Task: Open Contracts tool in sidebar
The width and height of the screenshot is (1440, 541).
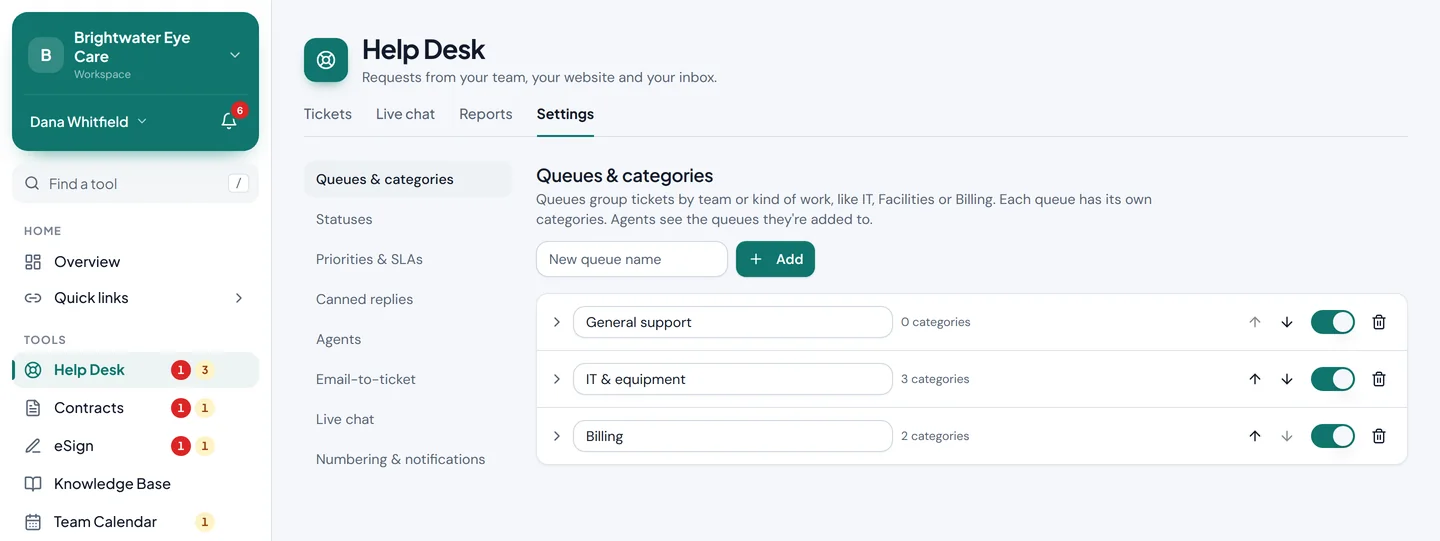Action: (x=135, y=408)
